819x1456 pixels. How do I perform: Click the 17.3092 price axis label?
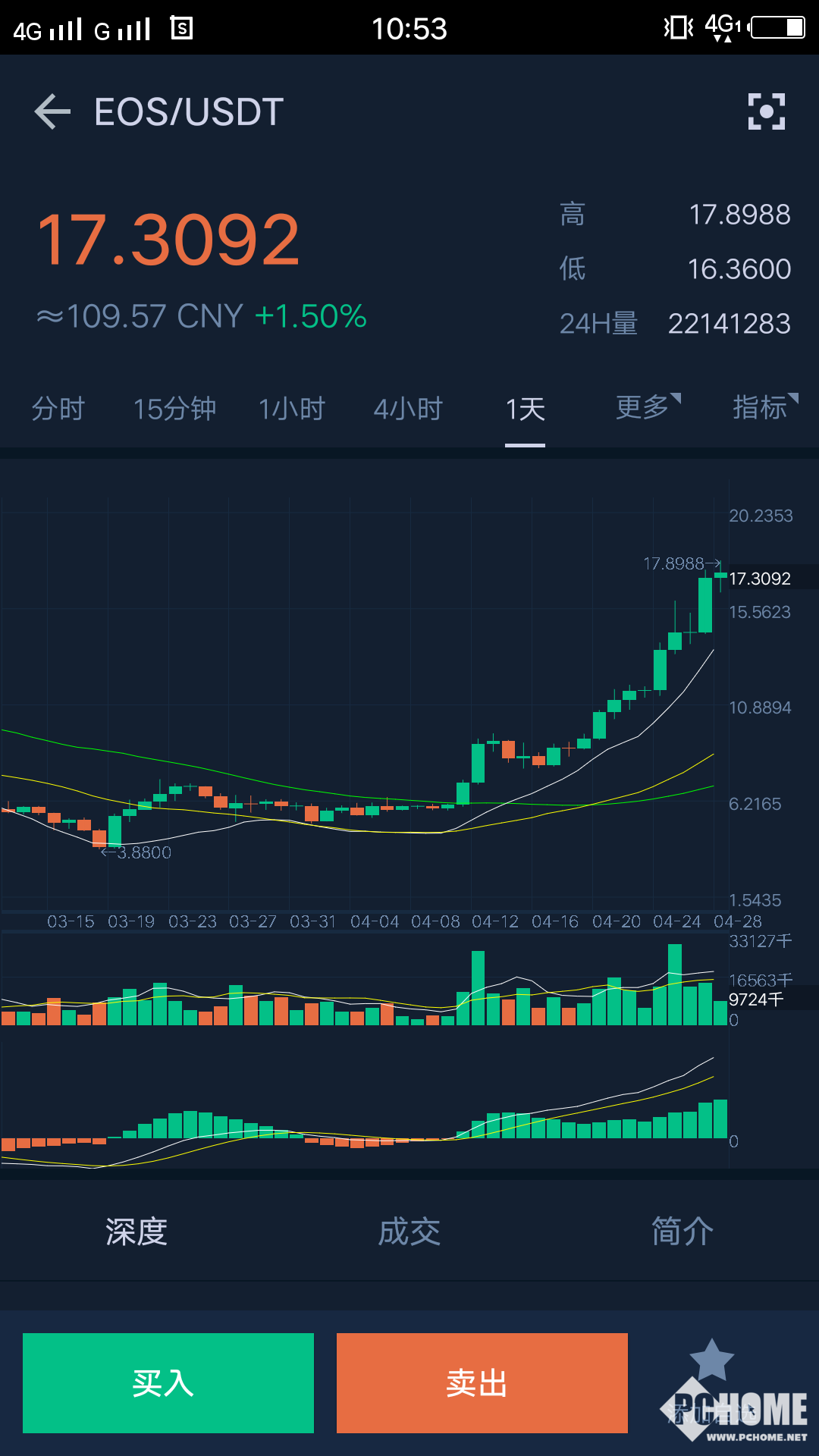coord(760,579)
